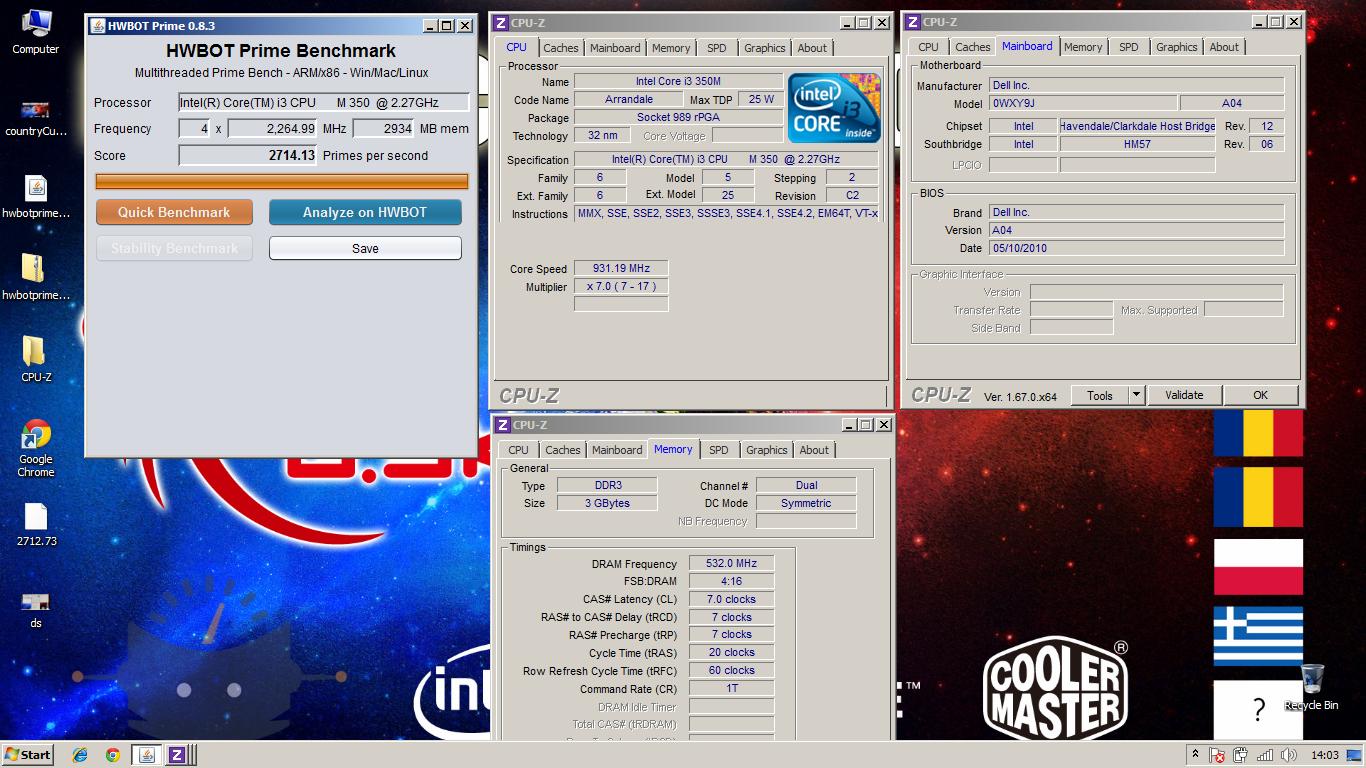Switch to CPU tab in the Memory CPU-Z window
Screen dimensions: 1366x768
pyautogui.click(x=519, y=450)
